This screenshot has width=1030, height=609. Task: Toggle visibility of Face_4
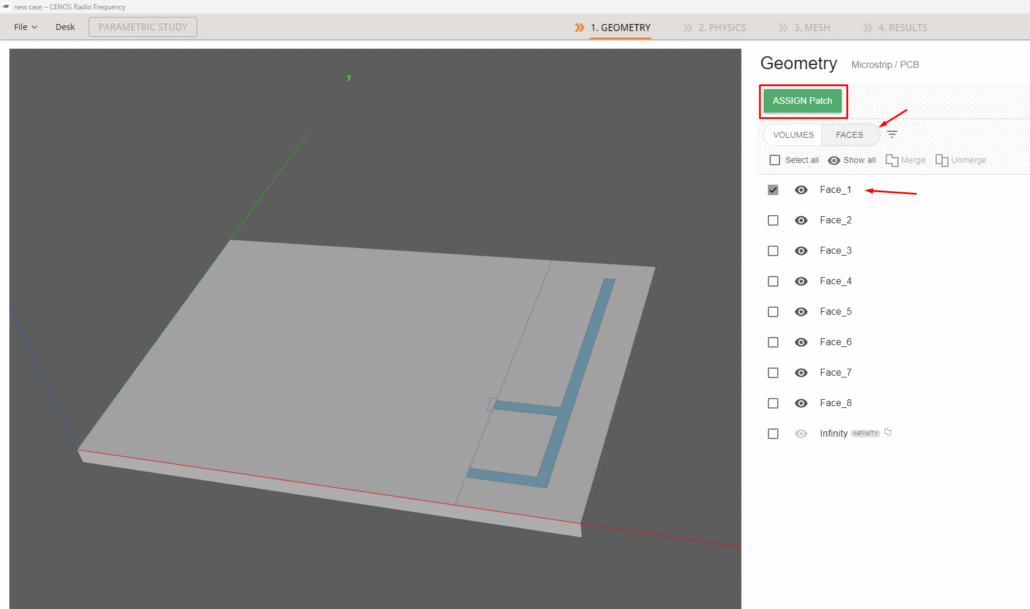pyautogui.click(x=801, y=281)
